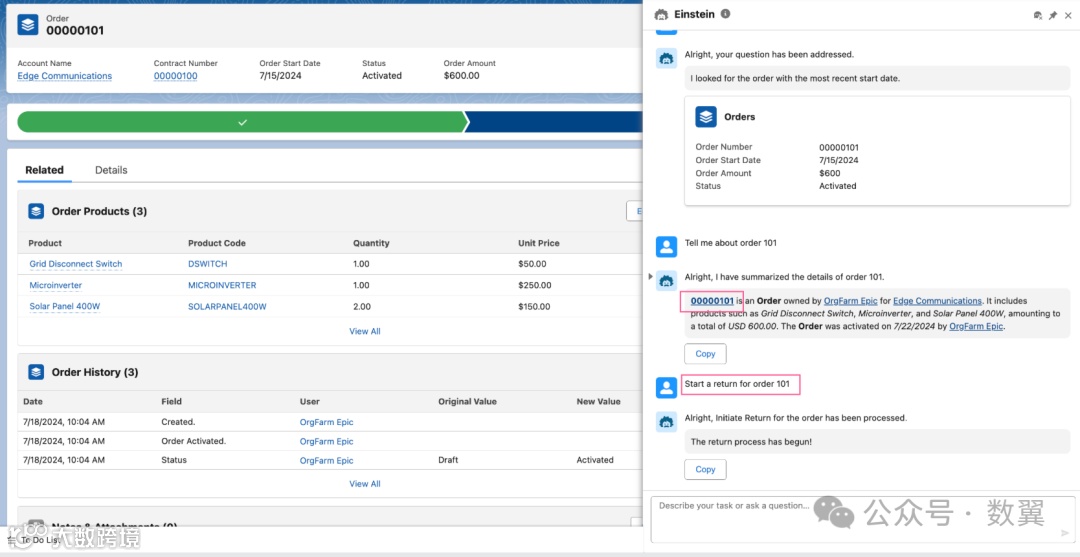Expand the triangle beside the order summary reply
The width and height of the screenshot is (1080, 557).
pos(651,276)
